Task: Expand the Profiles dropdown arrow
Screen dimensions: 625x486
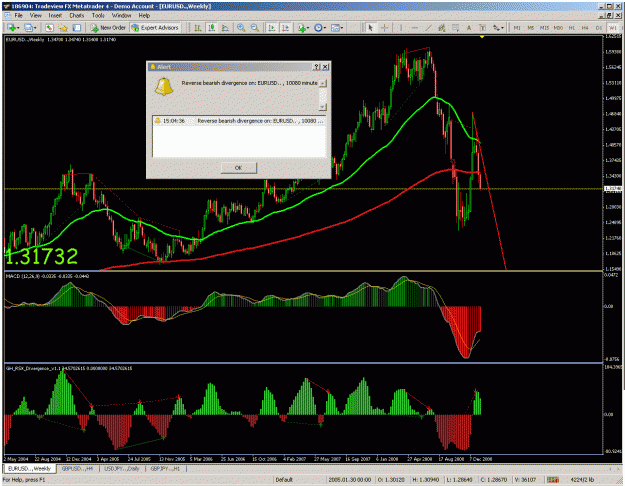Action: (x=35, y=28)
